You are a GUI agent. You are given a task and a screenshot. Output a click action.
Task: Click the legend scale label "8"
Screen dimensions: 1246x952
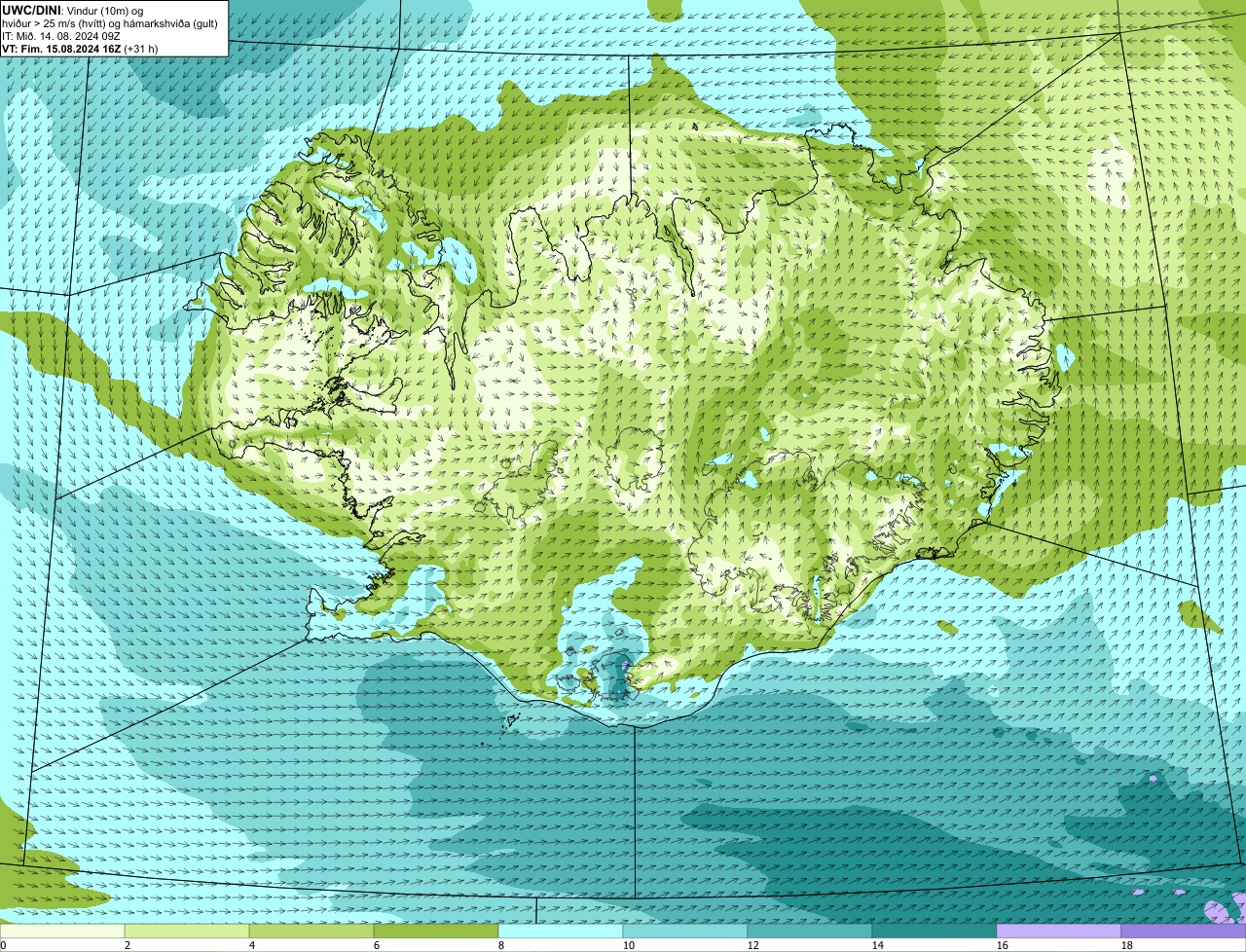coord(501,945)
